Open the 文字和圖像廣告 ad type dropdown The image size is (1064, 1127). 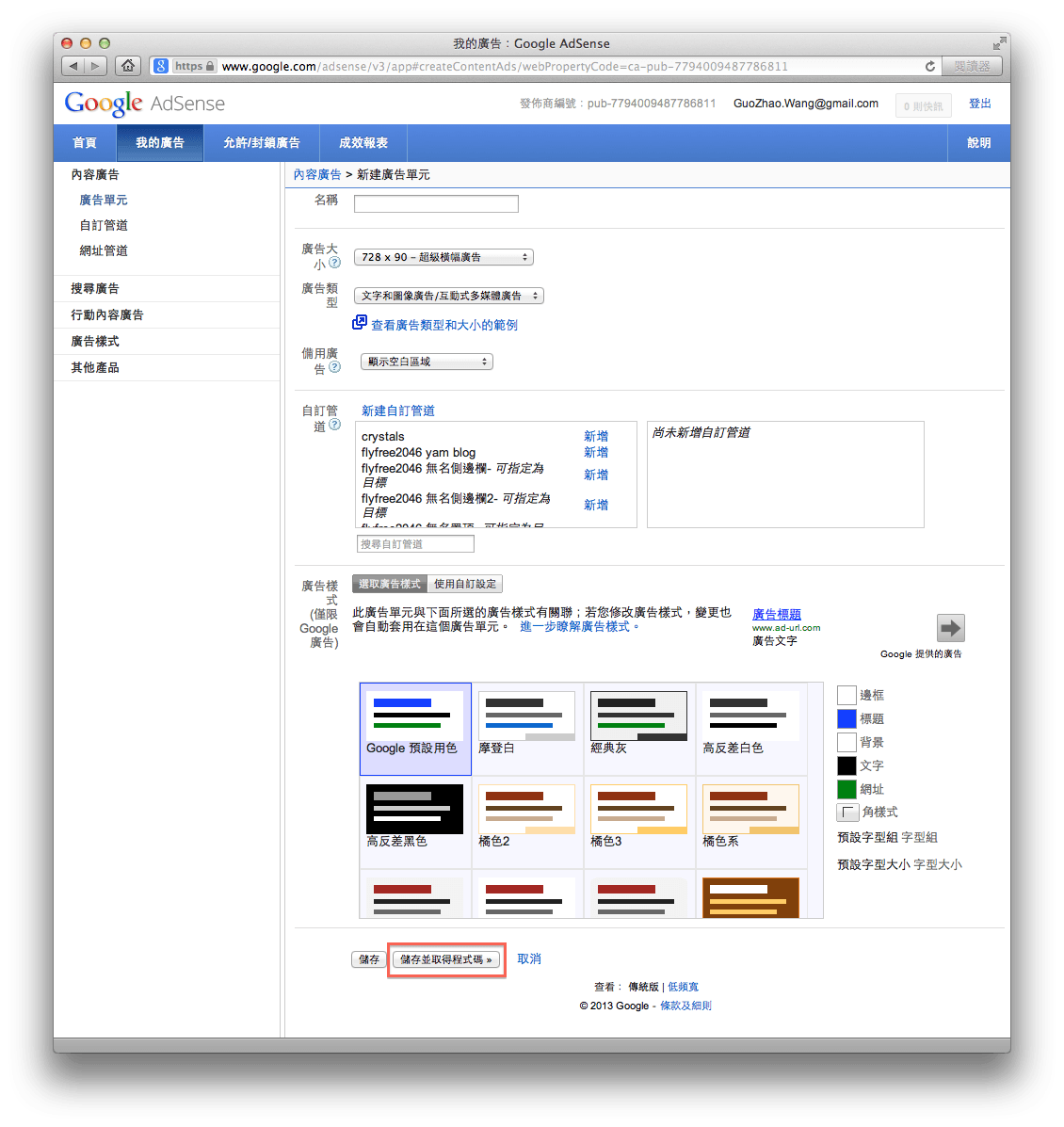(x=448, y=295)
